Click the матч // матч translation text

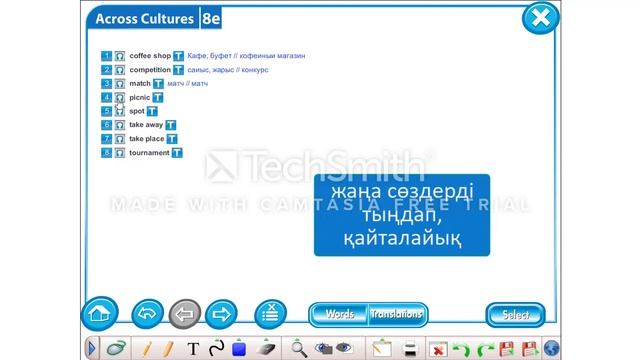pyautogui.click(x=187, y=84)
